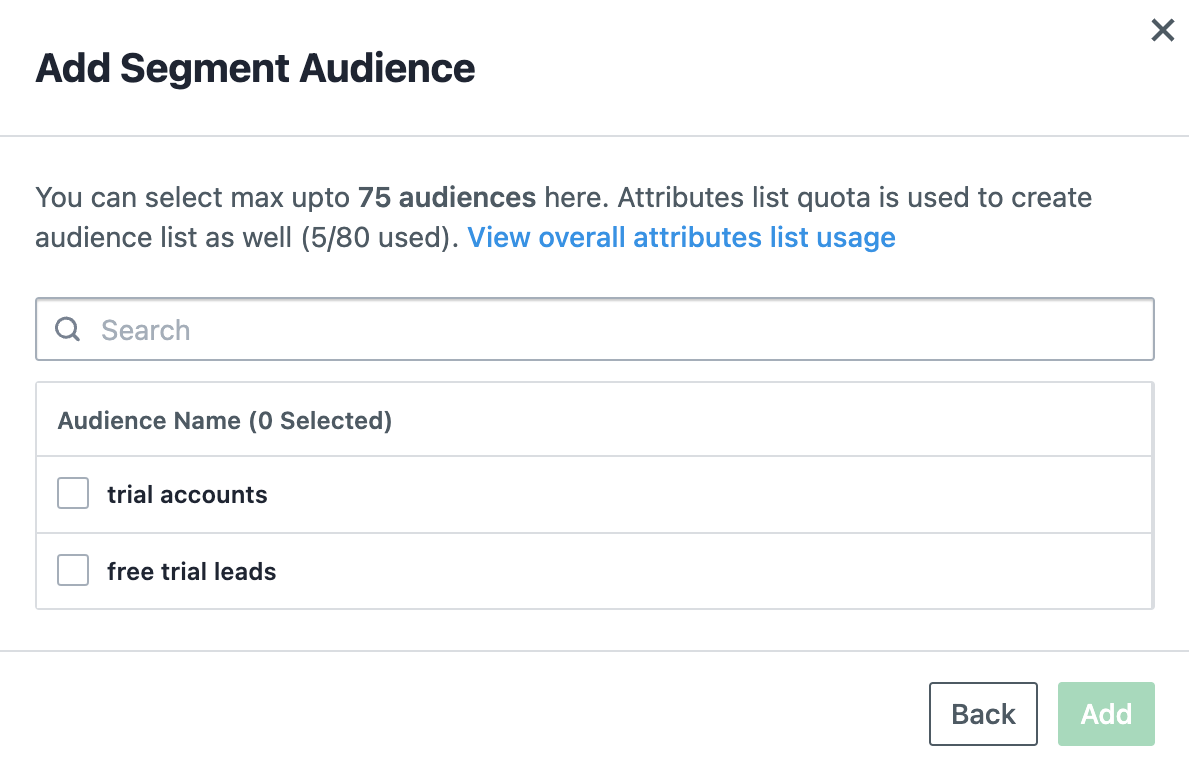The width and height of the screenshot is (1189, 770).
Task: Click the bold 75 audiences text
Action: [x=447, y=197]
